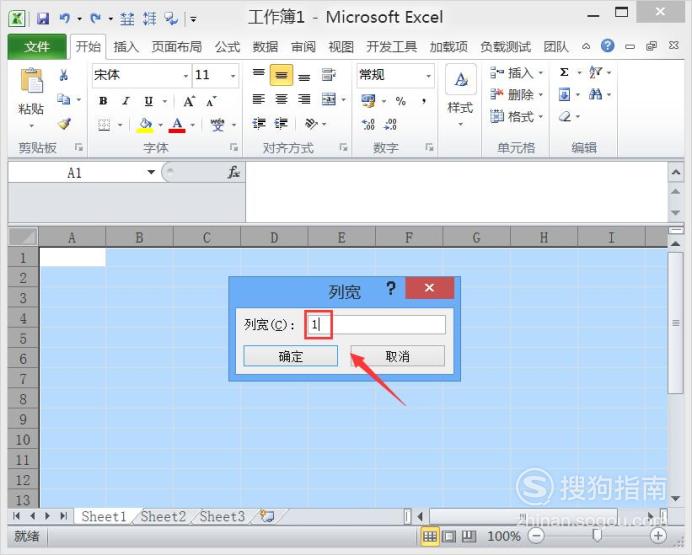Toggle Underline formatting
The image size is (692, 555).
(149, 101)
